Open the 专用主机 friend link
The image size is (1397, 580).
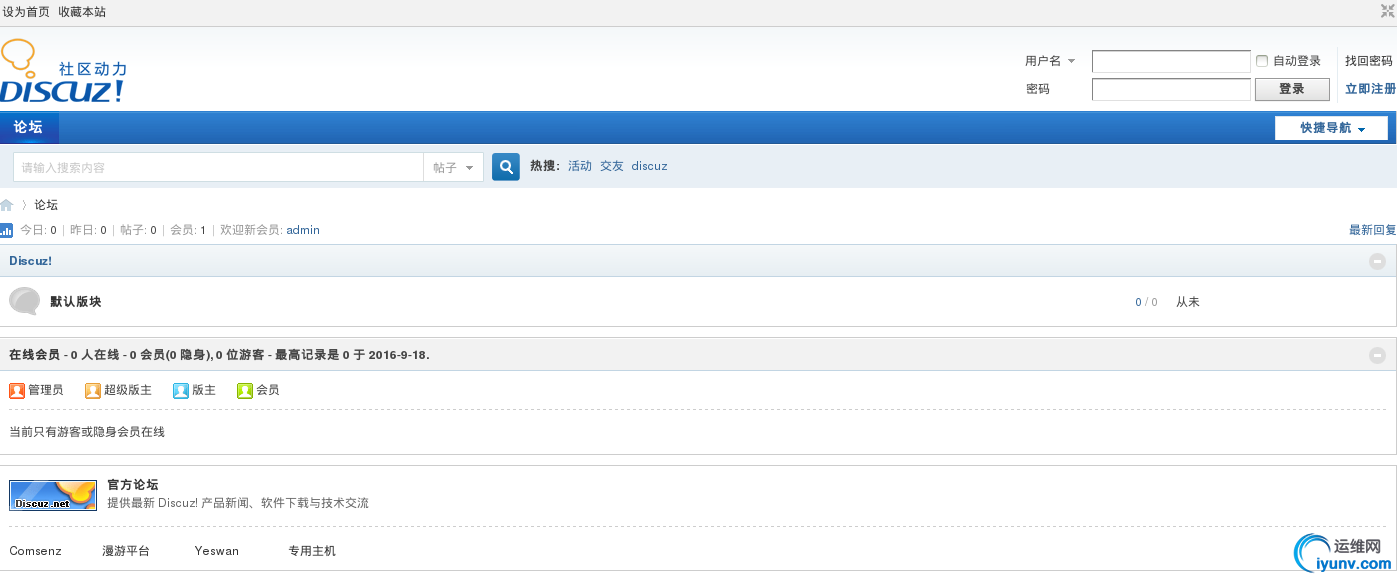point(312,551)
